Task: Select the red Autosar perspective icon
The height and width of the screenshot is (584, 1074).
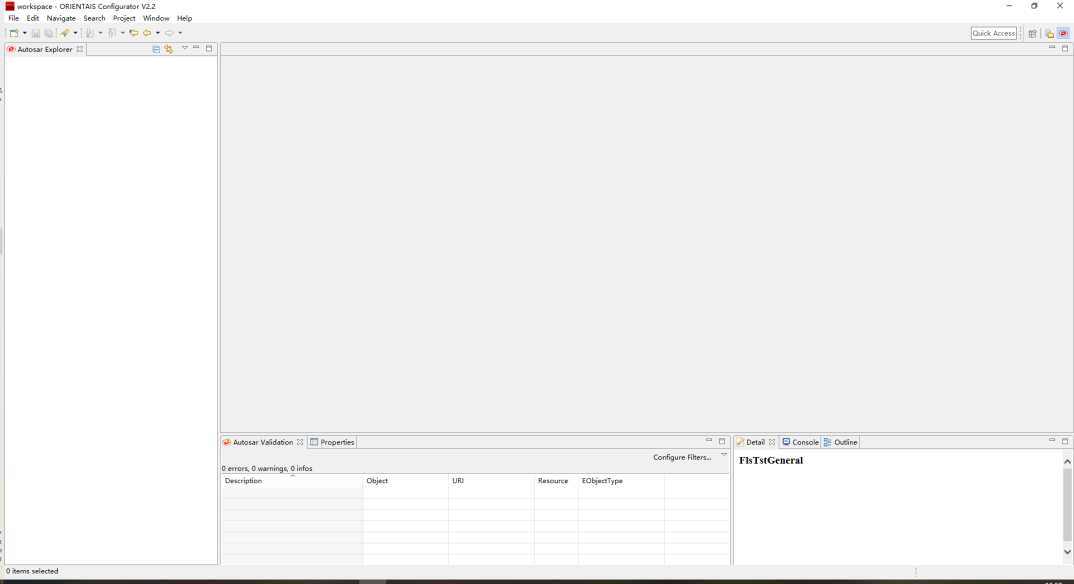Action: 1063,33
